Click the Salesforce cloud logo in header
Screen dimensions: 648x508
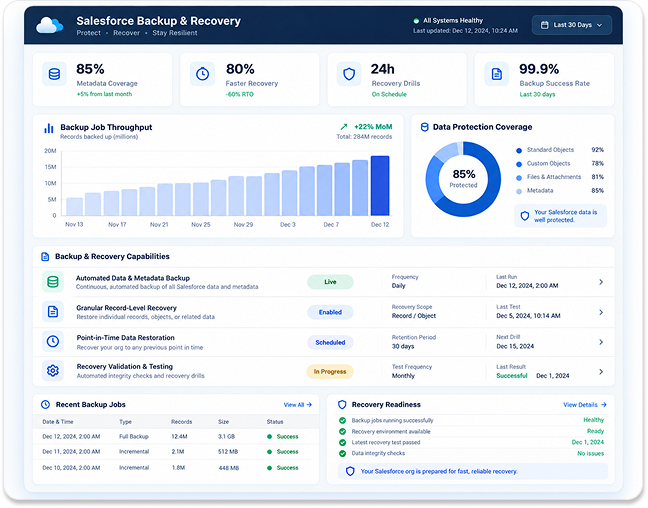(49, 25)
